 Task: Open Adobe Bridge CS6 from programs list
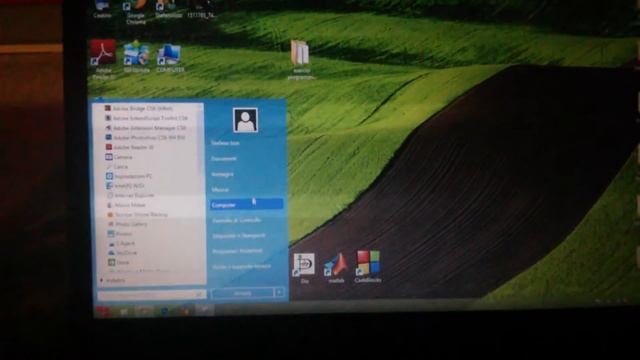tap(139, 108)
